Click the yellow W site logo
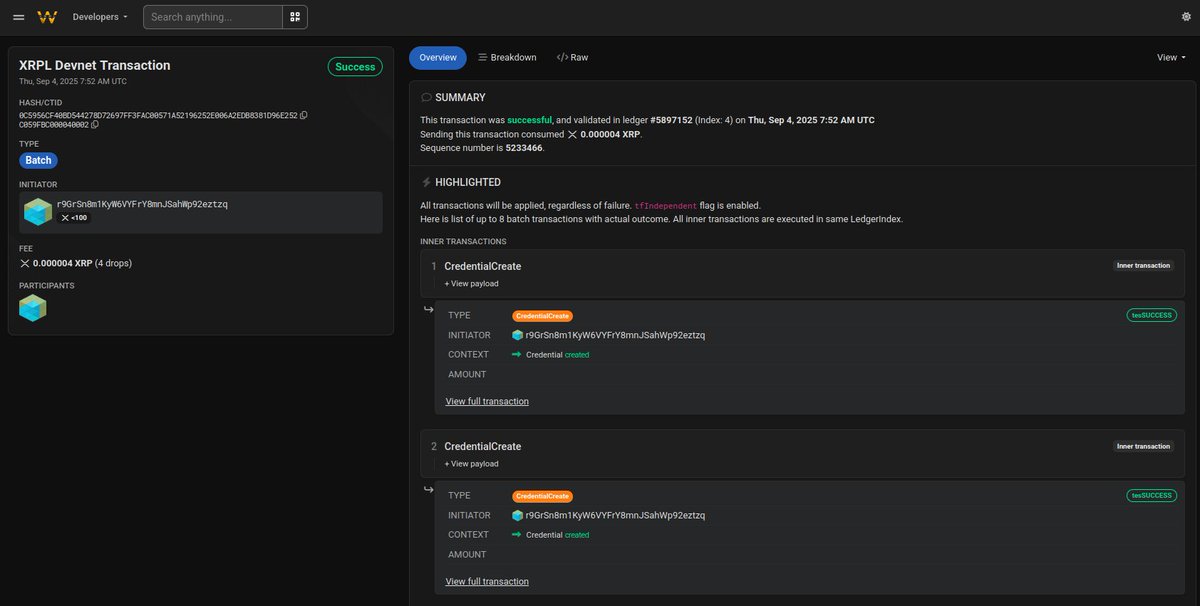1200x606 pixels. pyautogui.click(x=47, y=17)
